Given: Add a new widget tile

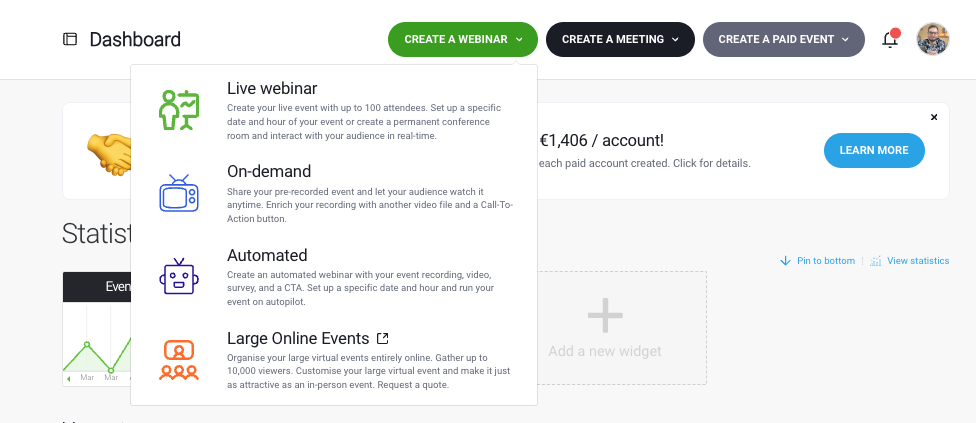Looking at the screenshot, I should pos(605,328).
